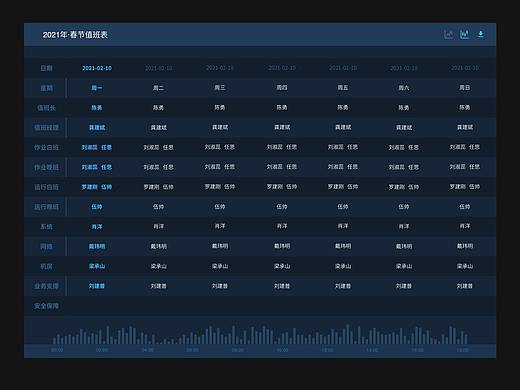Select the highlighted bar chart view icon

(x=464, y=34)
